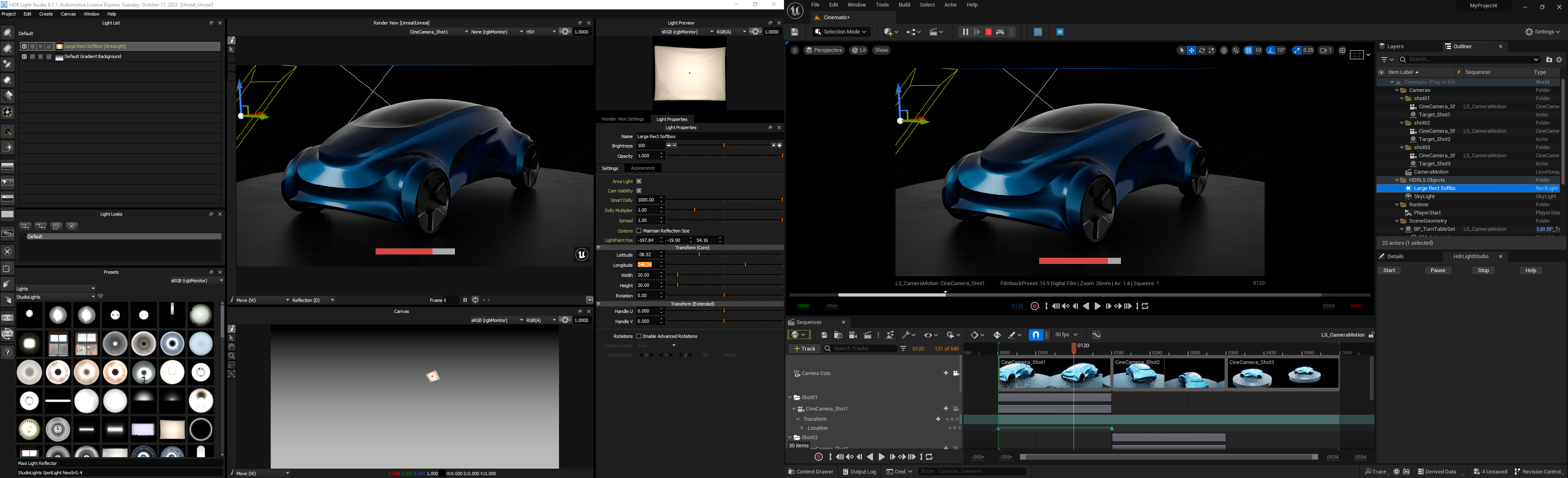Toggle Sequencer magnet snapping icon

pos(1036,335)
